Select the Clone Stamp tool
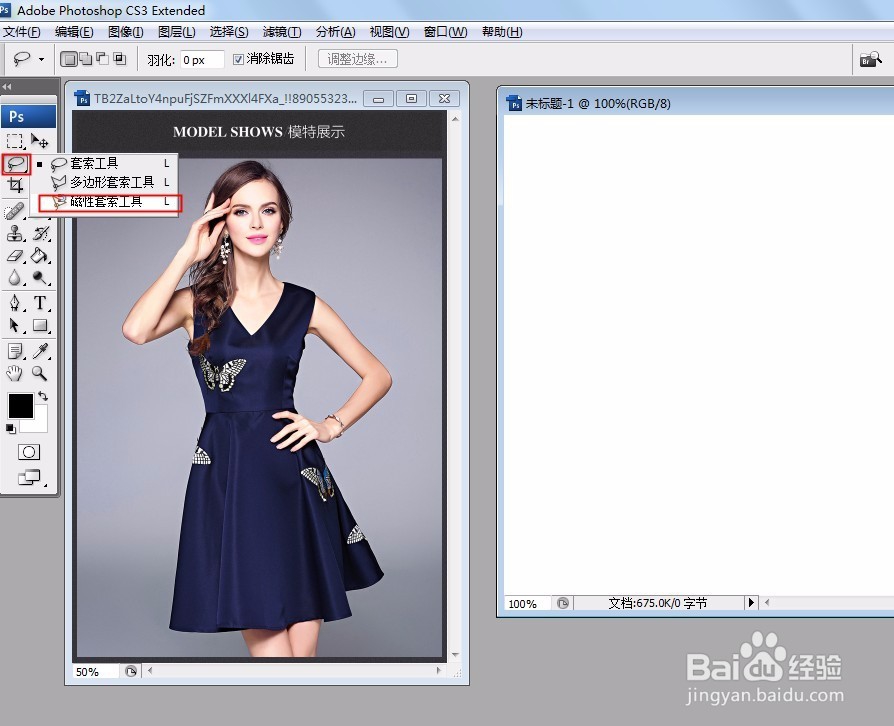Image resolution: width=894 pixels, height=726 pixels. click(x=15, y=233)
